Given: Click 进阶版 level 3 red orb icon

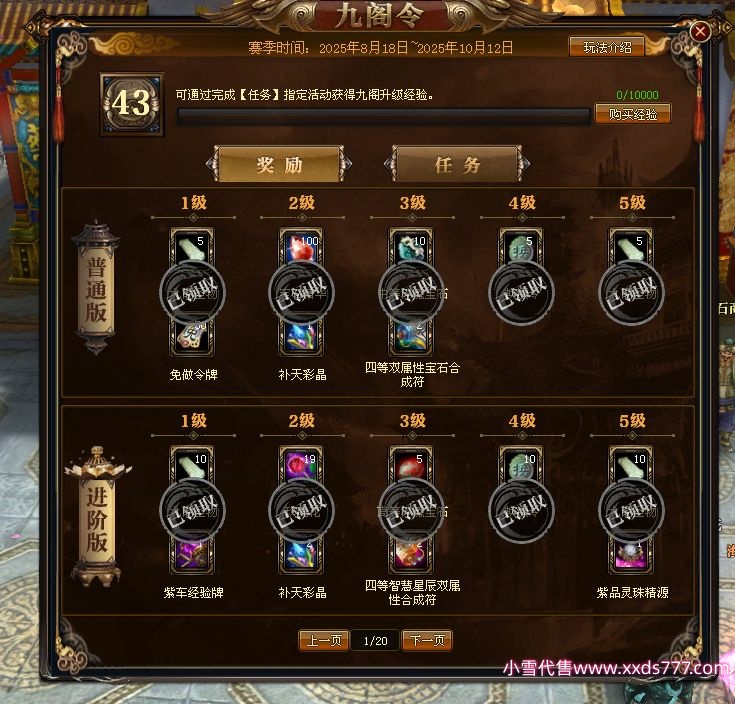Looking at the screenshot, I should pyautogui.click(x=411, y=464).
